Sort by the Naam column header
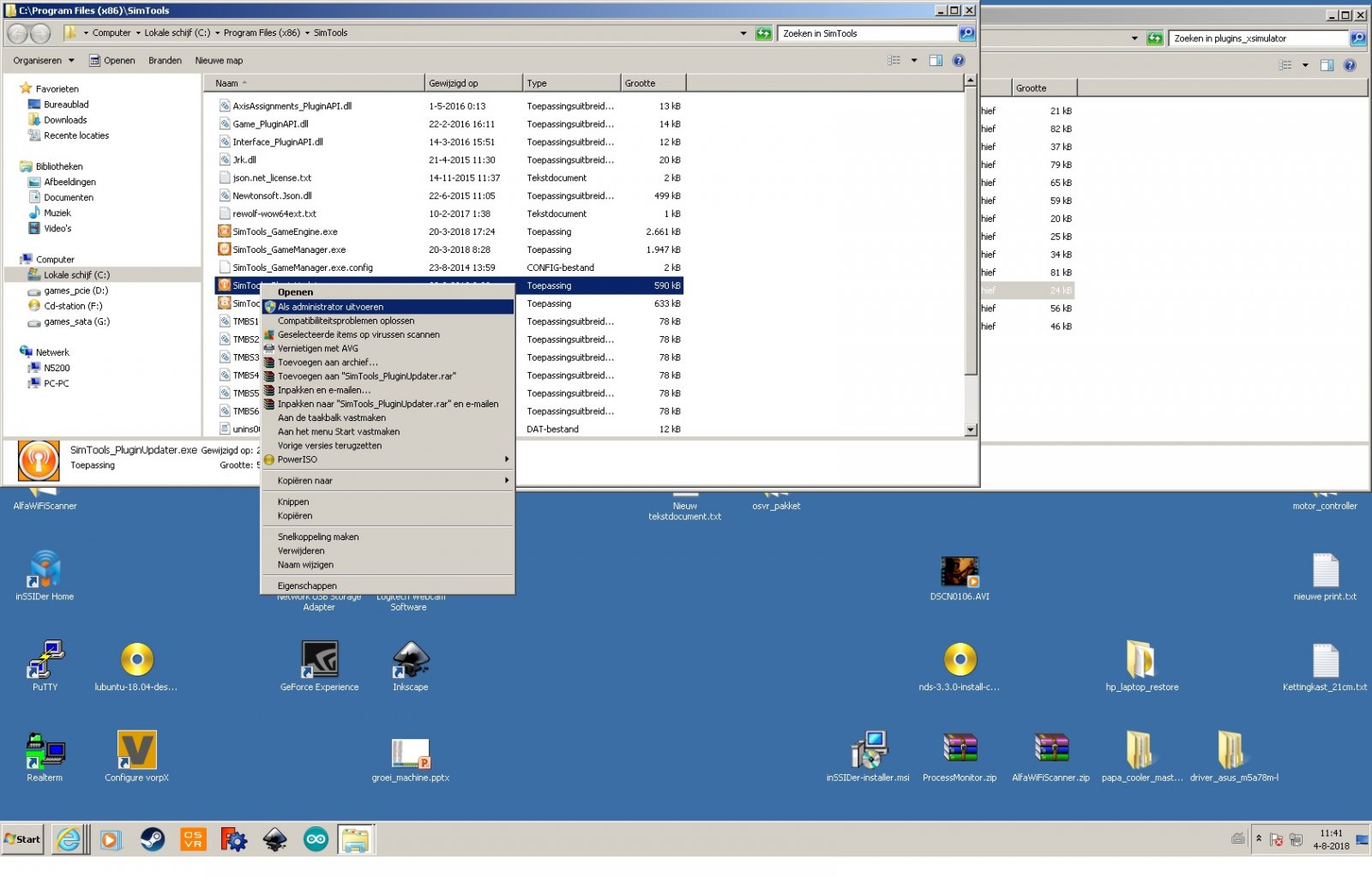Screen dimensions: 1372x877 (315, 83)
